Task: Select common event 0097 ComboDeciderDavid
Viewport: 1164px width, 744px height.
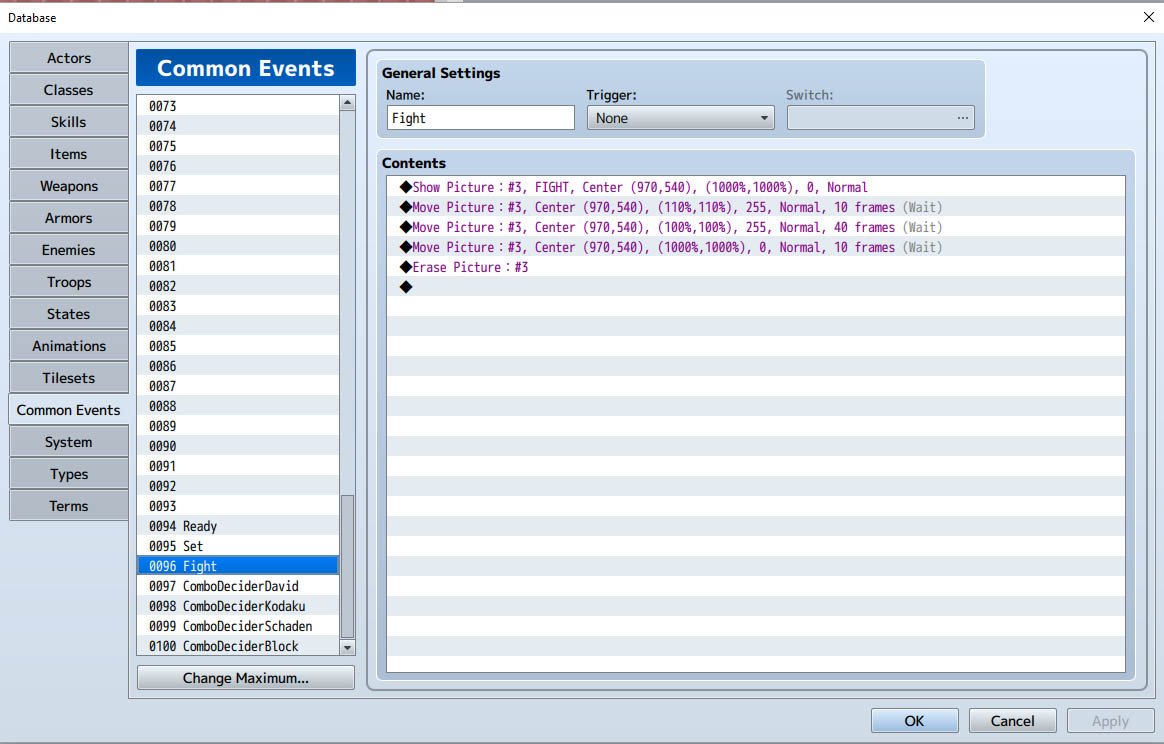Action: (x=238, y=586)
